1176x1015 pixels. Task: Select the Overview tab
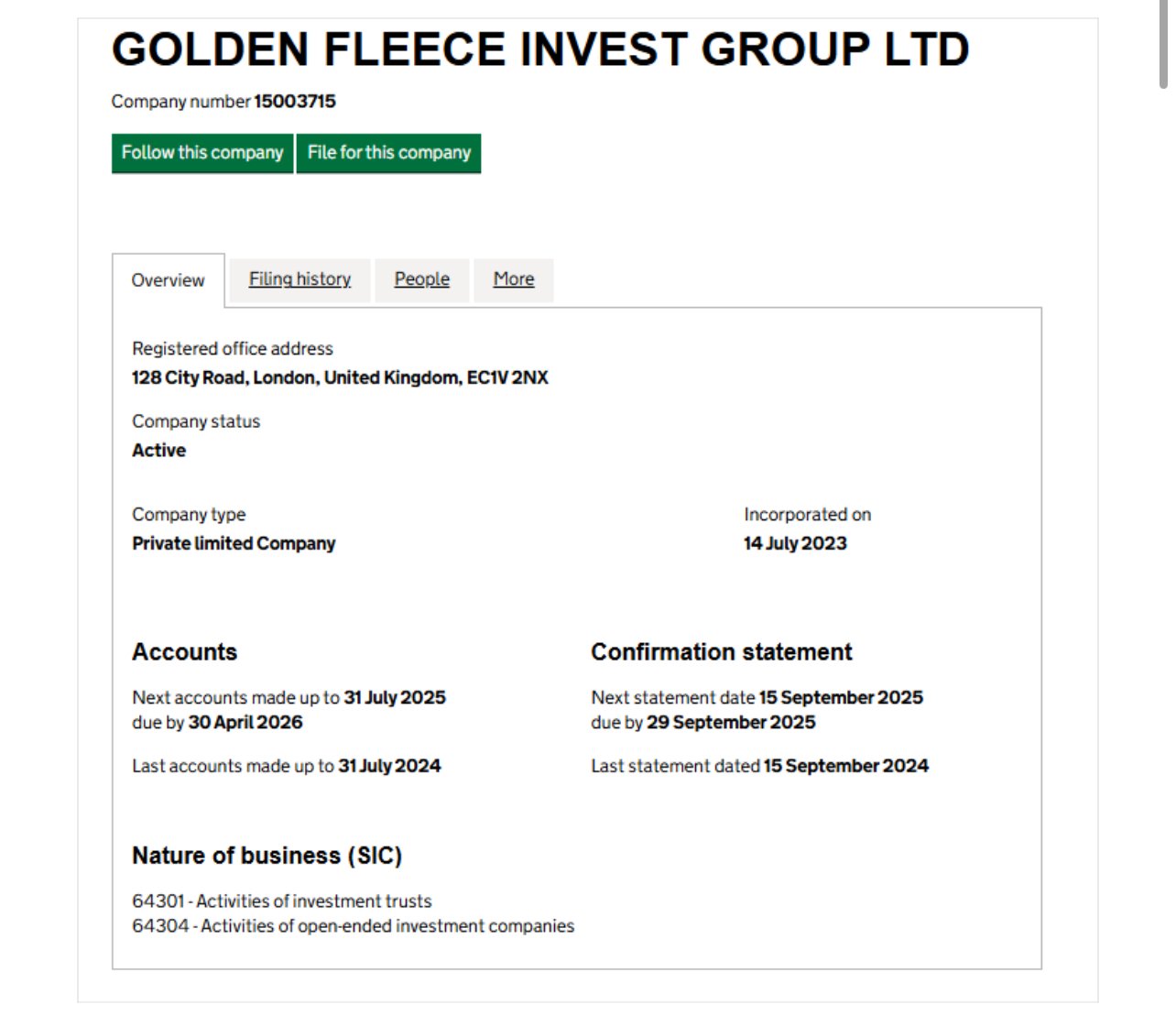pos(168,280)
